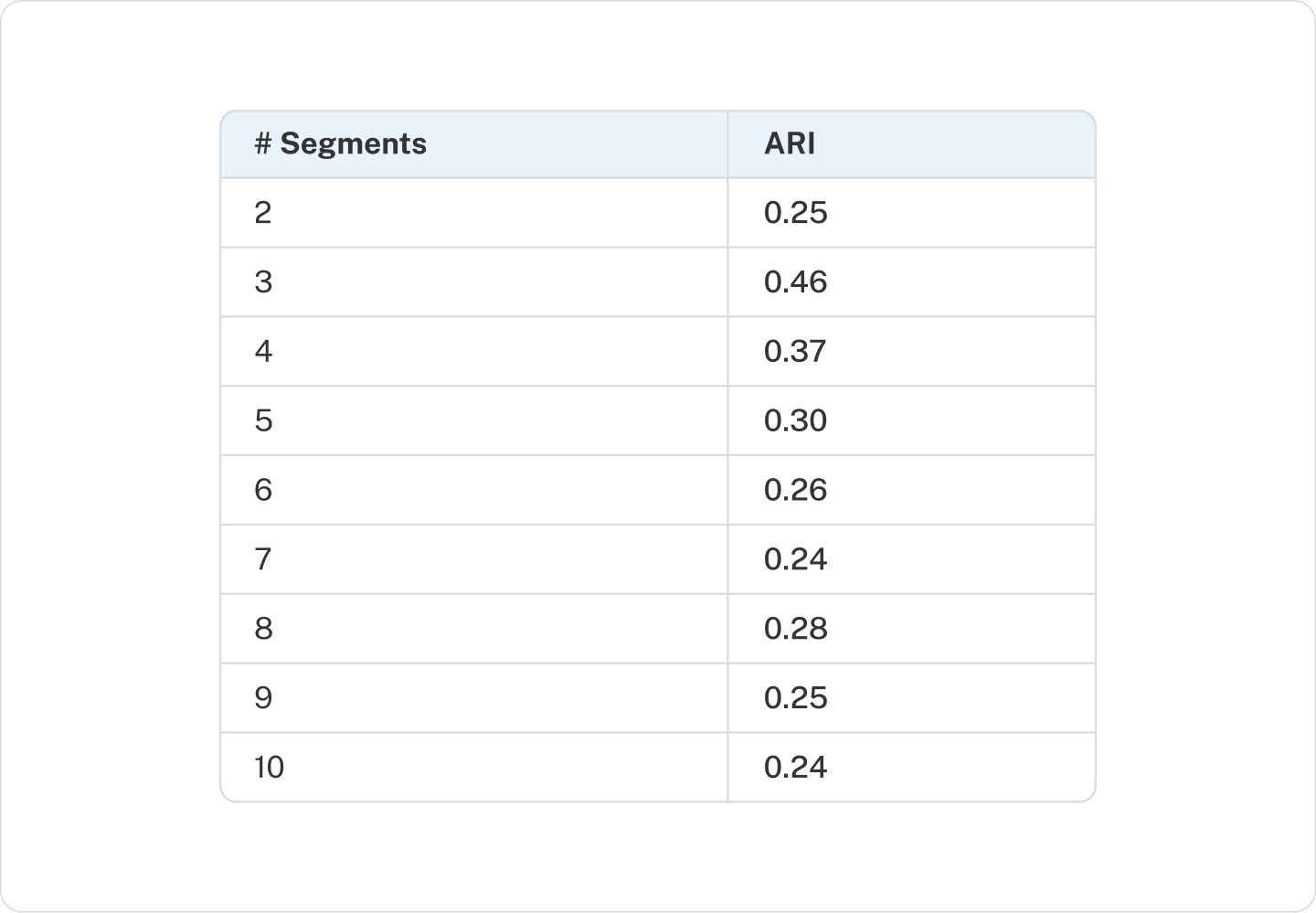Select the cell with segments value 2
Screen dimensions: 1316x913
pos(263,213)
